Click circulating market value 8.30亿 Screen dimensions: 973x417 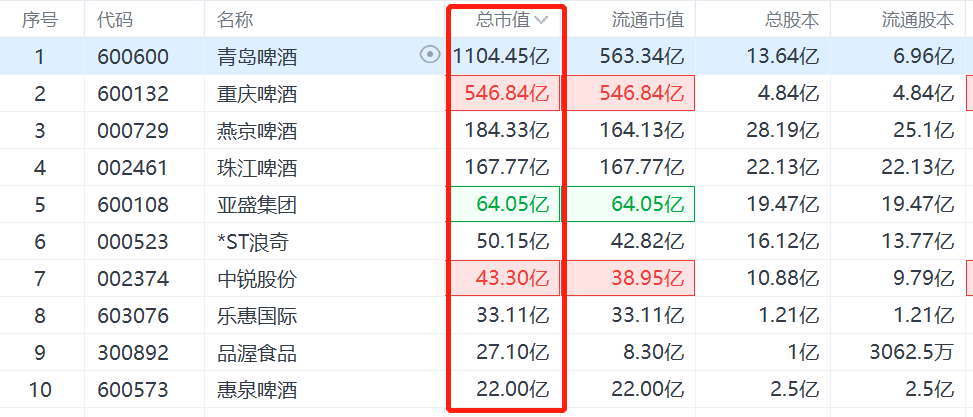(653, 353)
